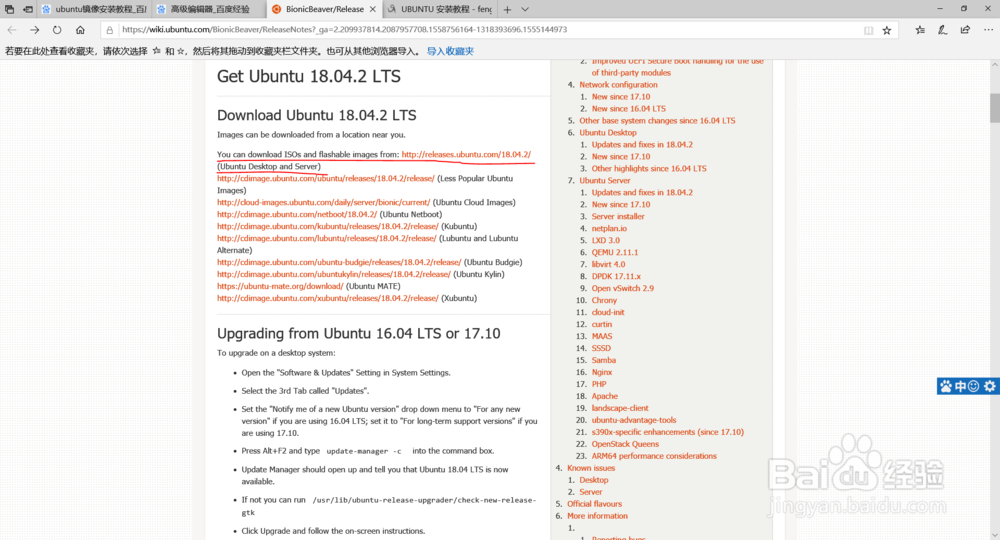The image size is (1000, 540).
Task: Click QEMU 2.11.1 contents link
Action: point(614,252)
